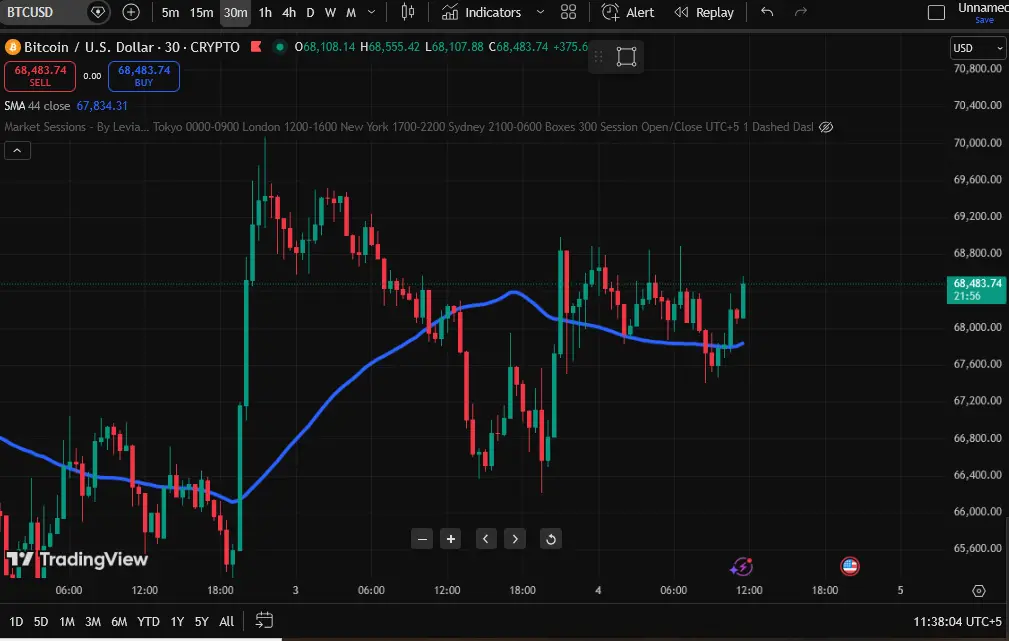Image resolution: width=1009 pixels, height=641 pixels.
Task: Start bar Replay mode
Action: click(x=704, y=12)
